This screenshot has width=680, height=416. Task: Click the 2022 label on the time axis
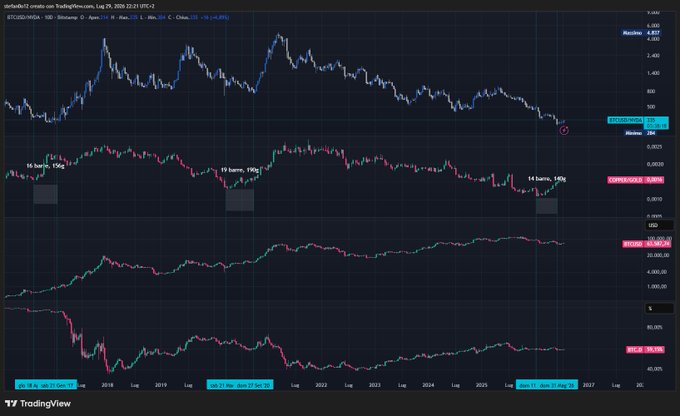pyautogui.click(x=321, y=385)
